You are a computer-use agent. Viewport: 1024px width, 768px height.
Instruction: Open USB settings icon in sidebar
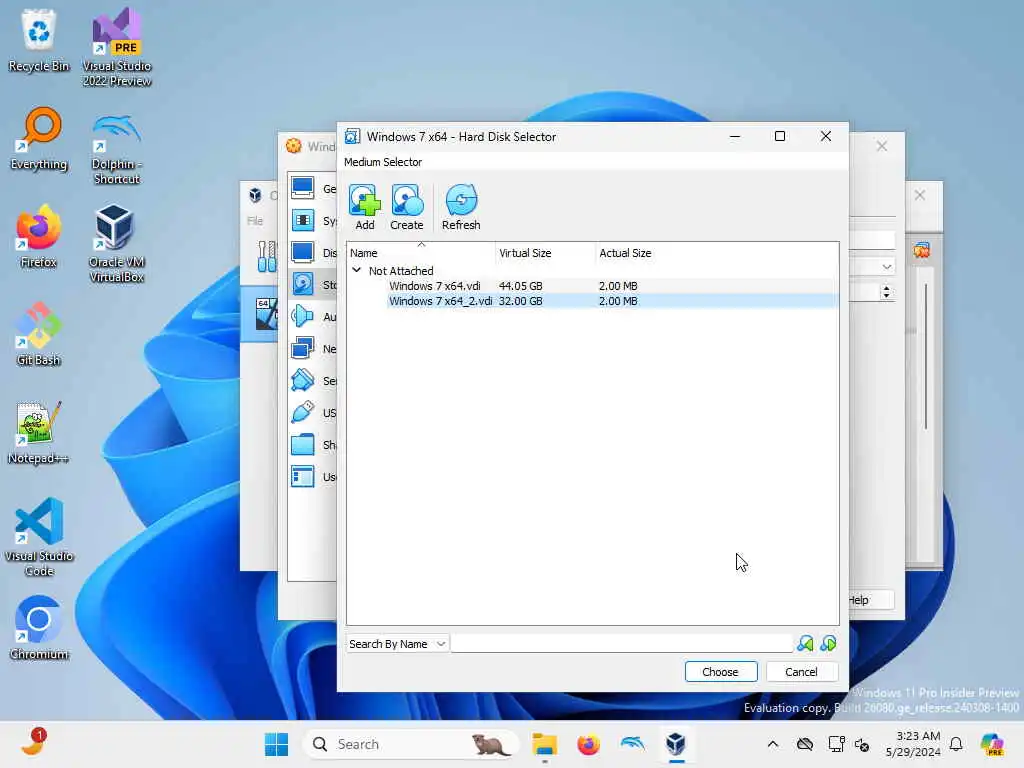(x=302, y=412)
